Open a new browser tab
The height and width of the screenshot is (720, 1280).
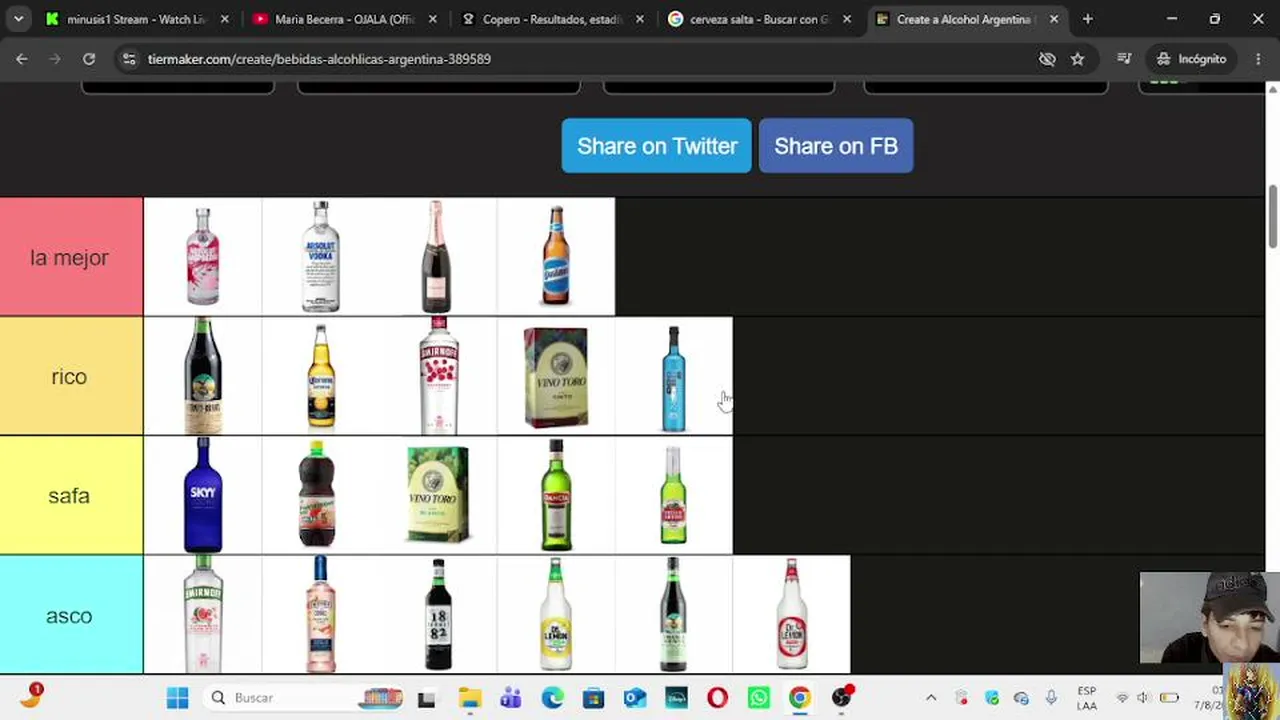pos(1088,19)
